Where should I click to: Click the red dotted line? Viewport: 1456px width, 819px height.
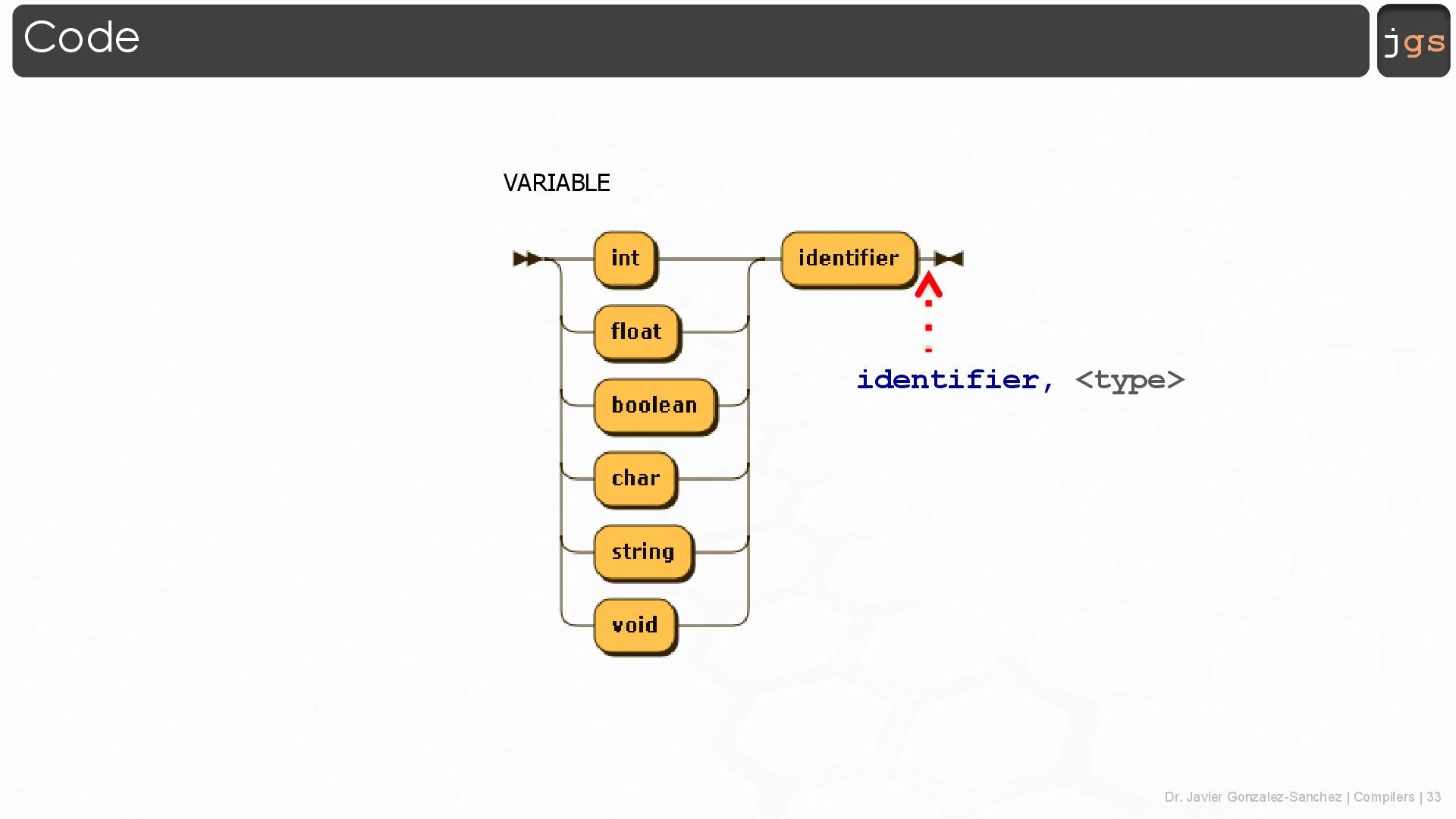tap(928, 328)
